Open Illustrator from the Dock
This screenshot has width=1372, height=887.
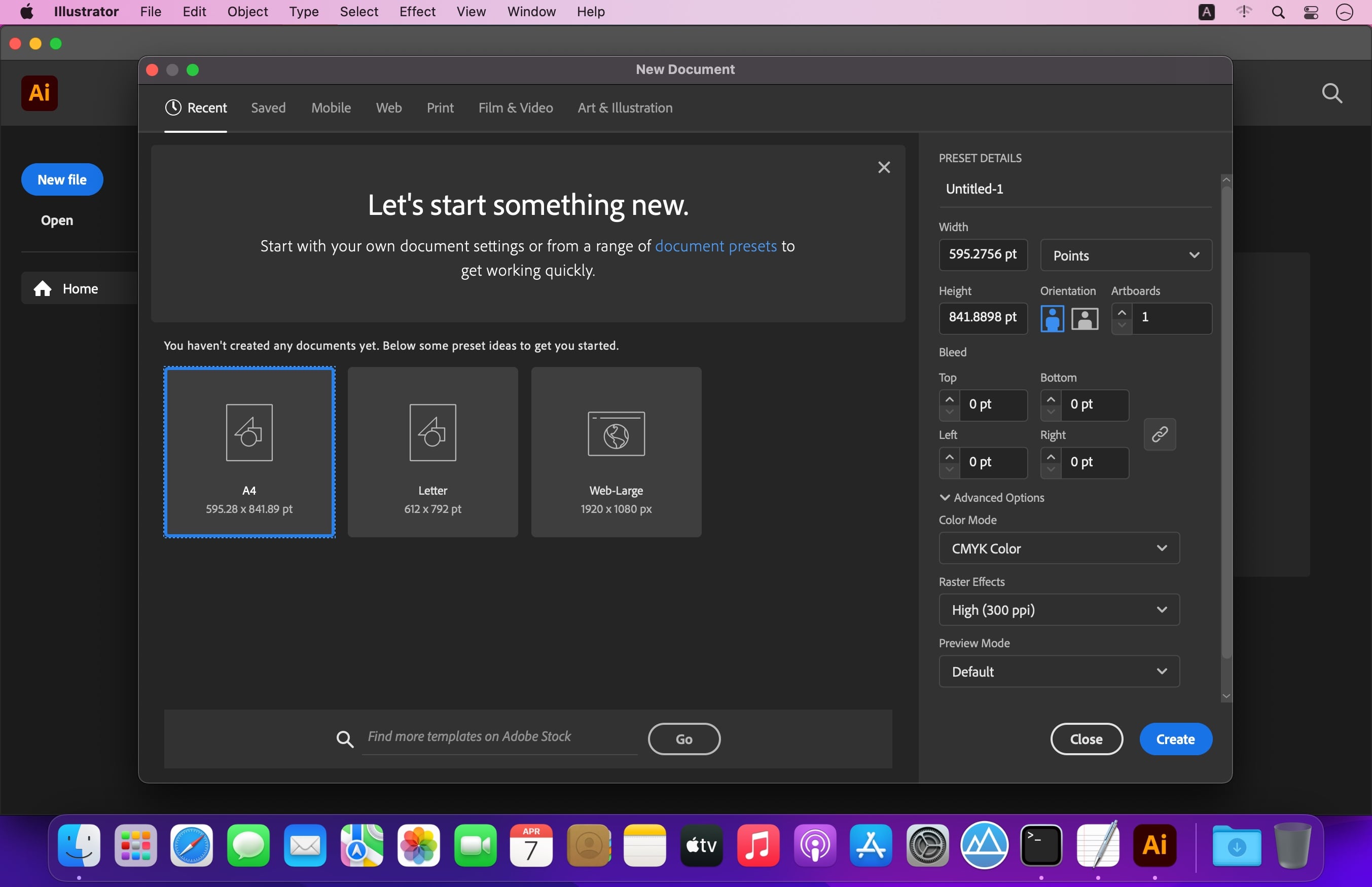point(1154,845)
